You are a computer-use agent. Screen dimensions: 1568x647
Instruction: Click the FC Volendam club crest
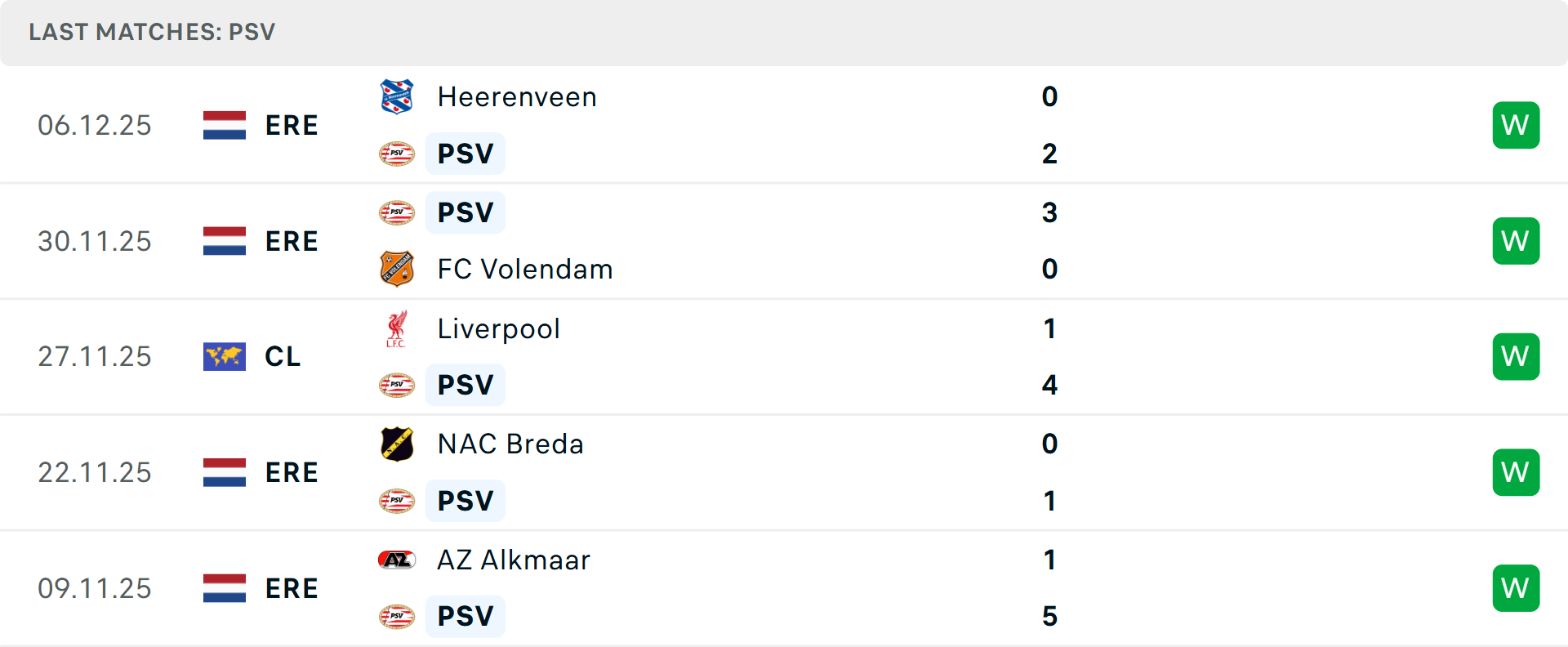(x=397, y=269)
